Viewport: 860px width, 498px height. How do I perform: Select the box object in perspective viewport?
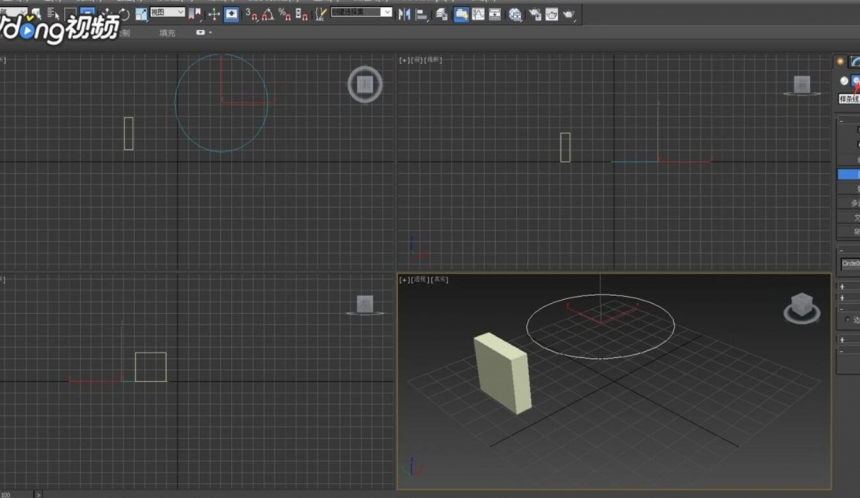[503, 373]
